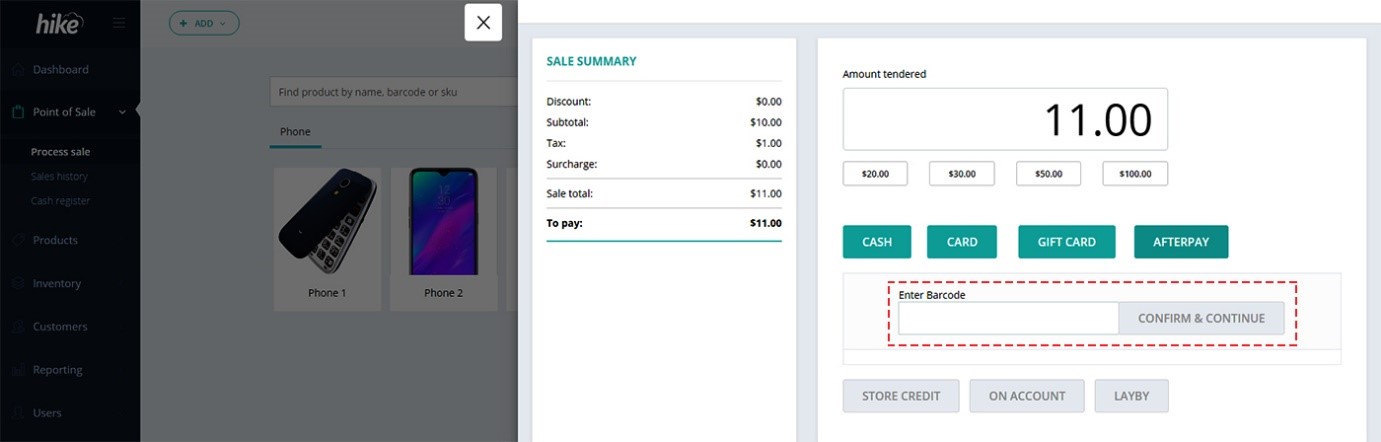Choose the Phone 2 product thumbnail
1381x442 pixels.
[444, 238]
